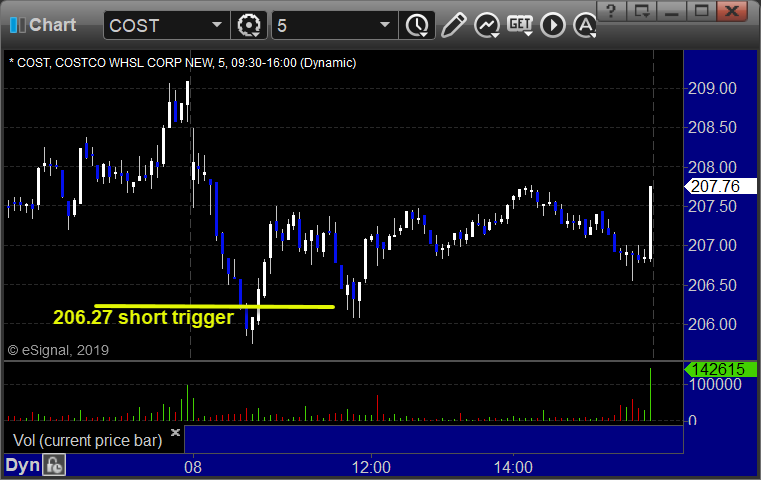
Task: Open the alerts 'A' icon
Action: point(585,25)
